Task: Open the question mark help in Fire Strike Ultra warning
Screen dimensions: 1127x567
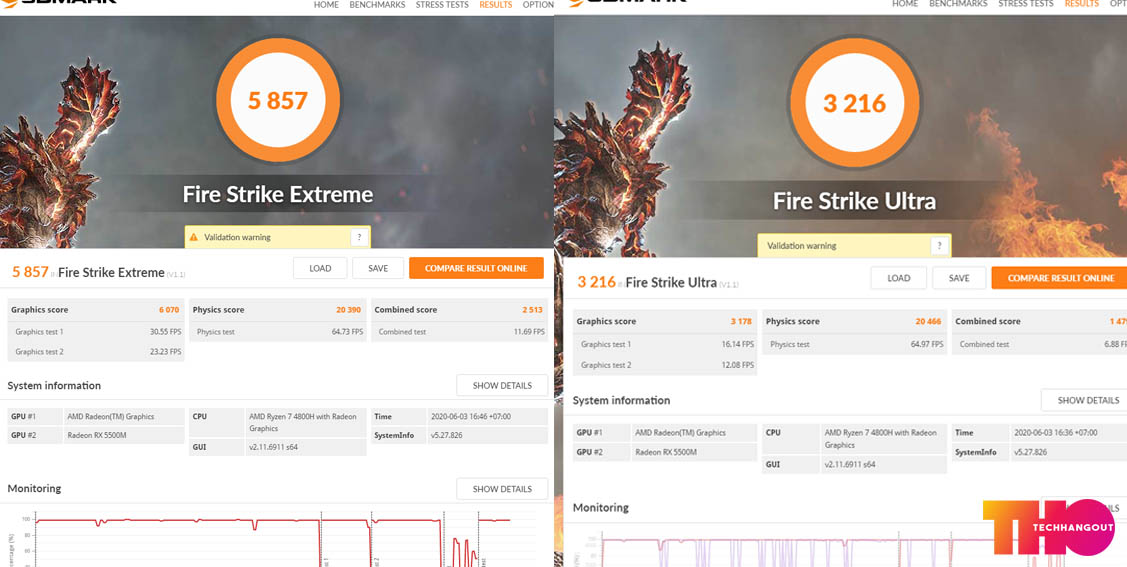Action: click(x=939, y=246)
